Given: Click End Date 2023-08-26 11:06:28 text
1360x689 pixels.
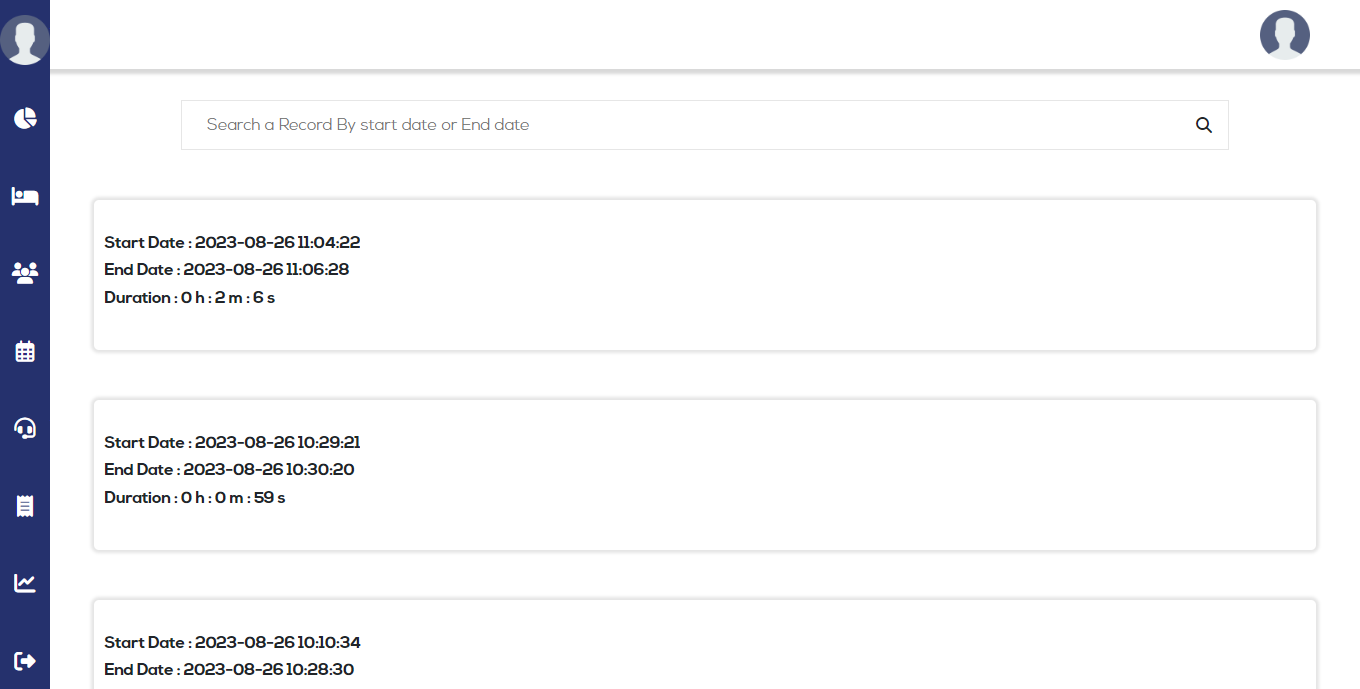Looking at the screenshot, I should tap(226, 269).
